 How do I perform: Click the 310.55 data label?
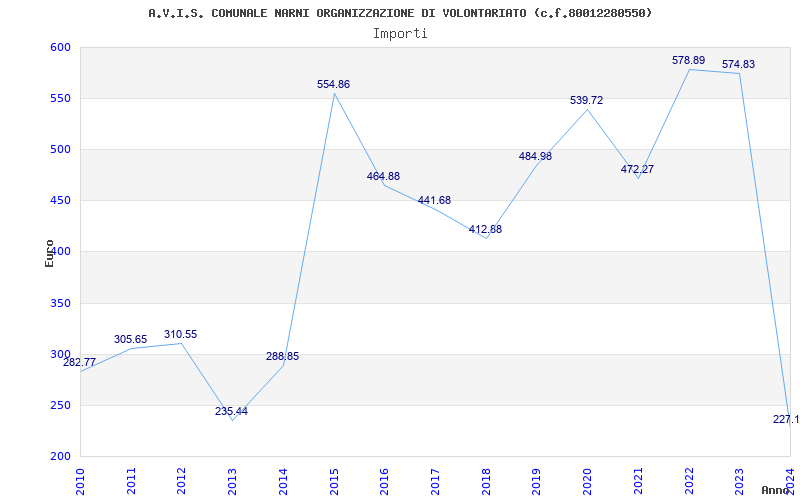tap(180, 334)
